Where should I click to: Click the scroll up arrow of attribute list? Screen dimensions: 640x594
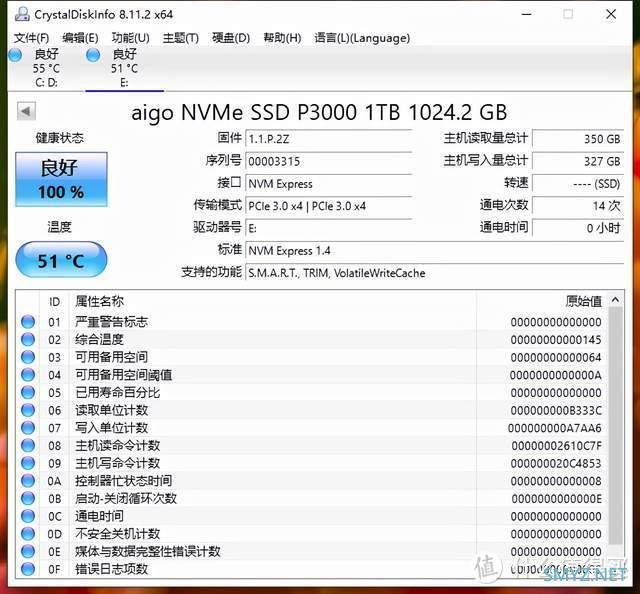click(615, 300)
